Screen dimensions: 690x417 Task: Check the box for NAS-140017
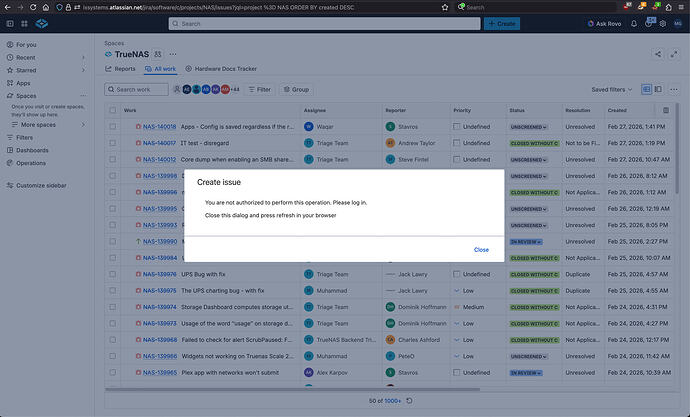pos(113,143)
